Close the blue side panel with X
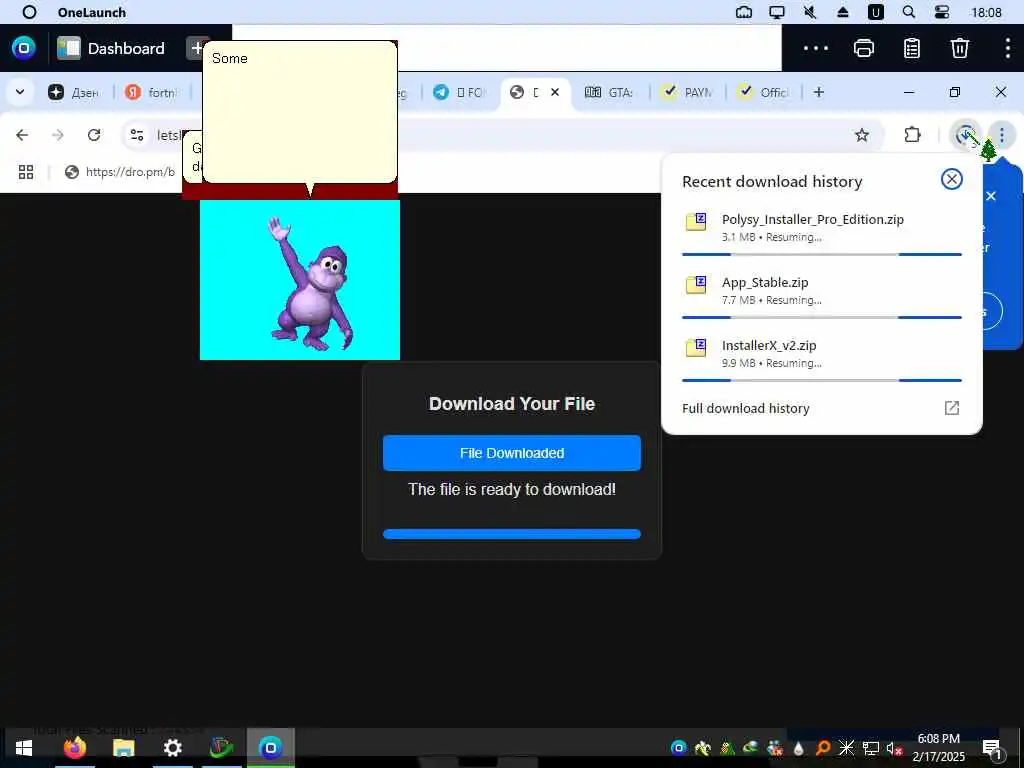The height and width of the screenshot is (768, 1024). 991,196
